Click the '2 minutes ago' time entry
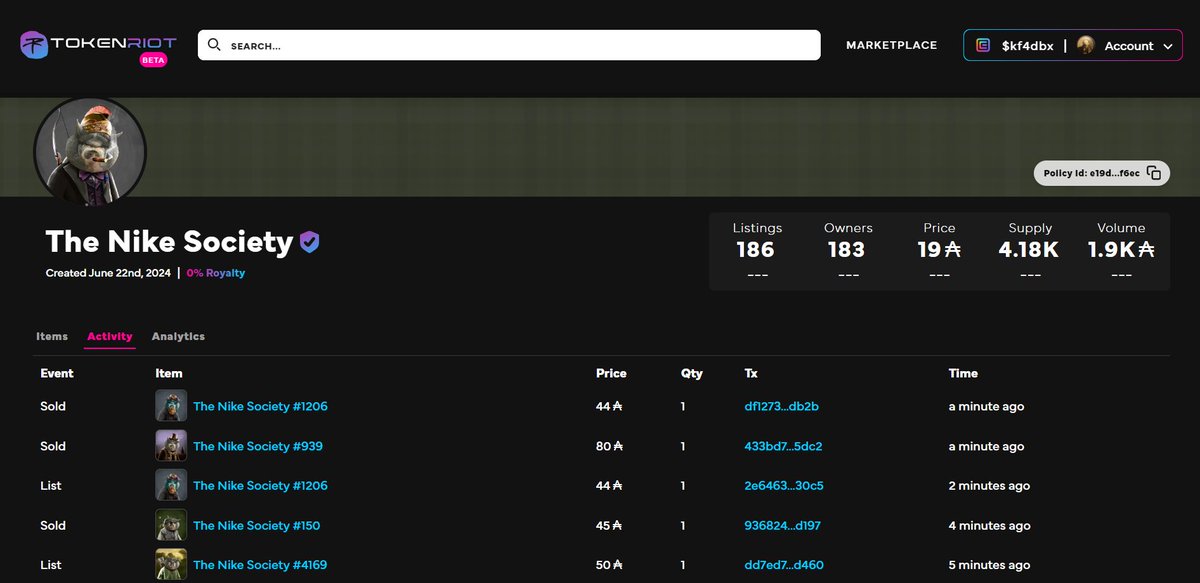Screen dimensions: 1200x583 pyautogui.click(x=990, y=486)
